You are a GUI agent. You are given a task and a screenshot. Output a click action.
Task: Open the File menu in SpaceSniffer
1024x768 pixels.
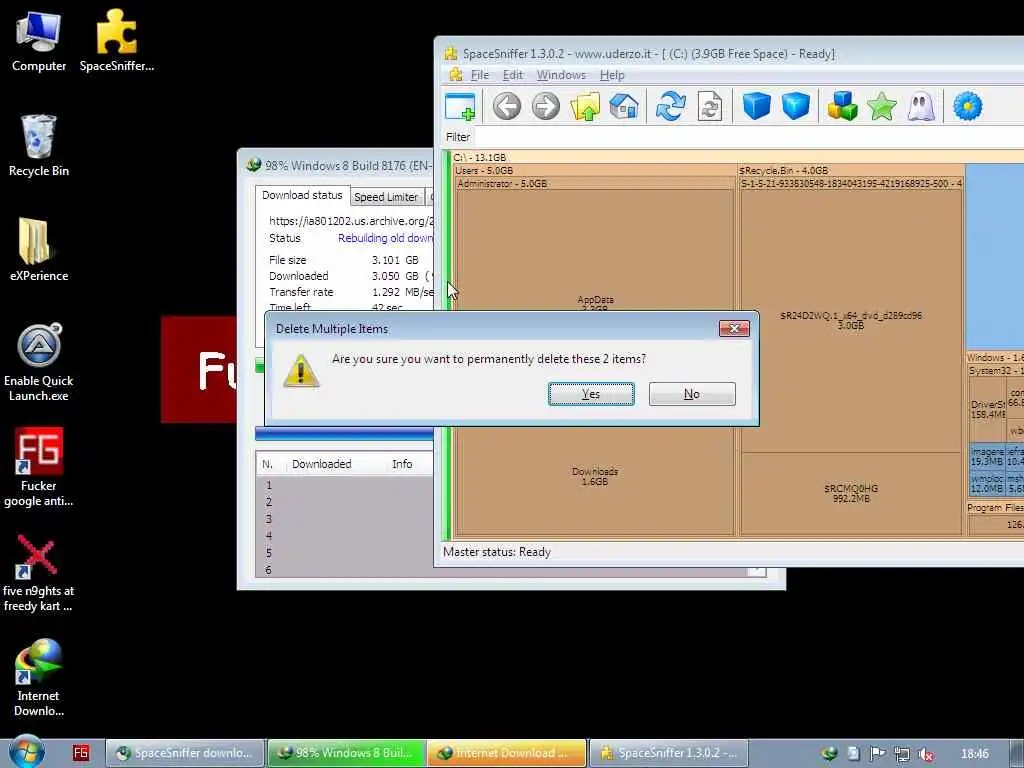480,75
